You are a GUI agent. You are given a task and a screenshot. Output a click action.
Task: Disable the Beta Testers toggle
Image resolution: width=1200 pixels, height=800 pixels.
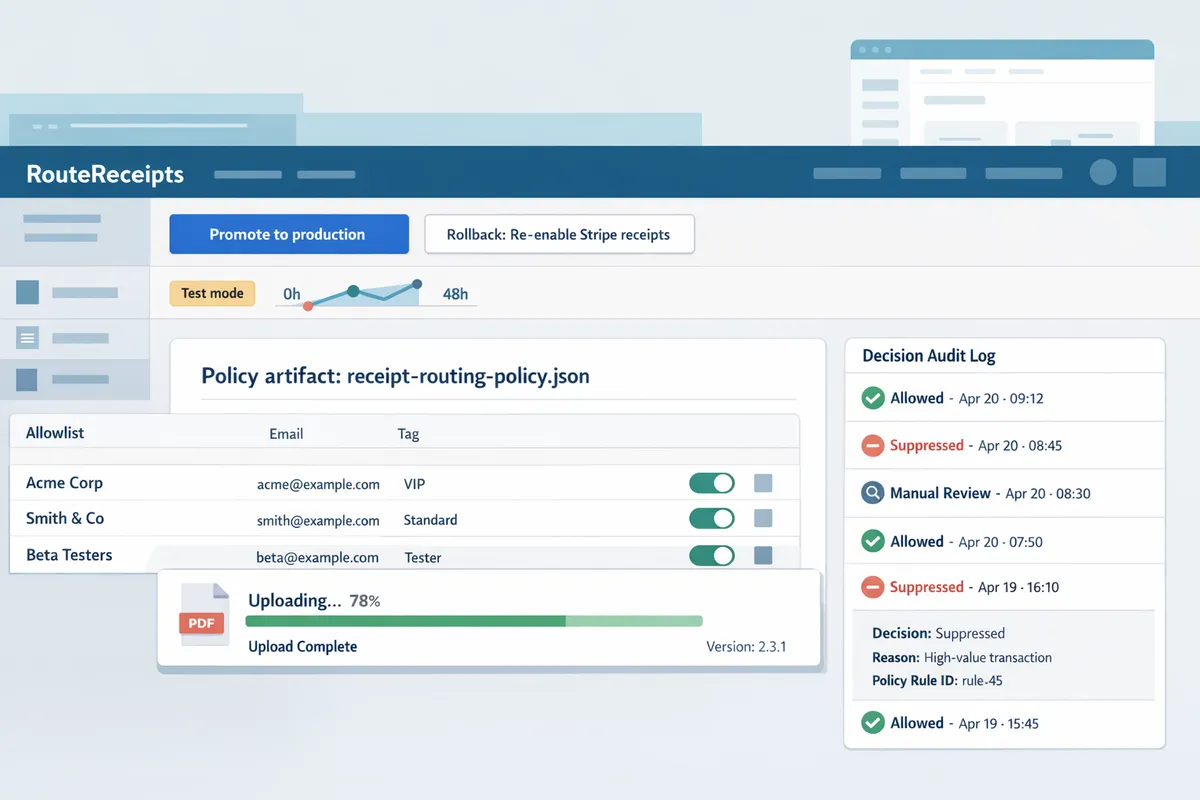click(711, 556)
